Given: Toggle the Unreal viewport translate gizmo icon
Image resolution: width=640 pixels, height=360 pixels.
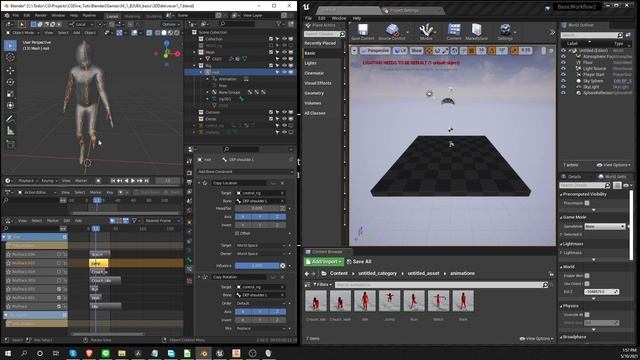Looking at the screenshot, I should coord(429,51).
